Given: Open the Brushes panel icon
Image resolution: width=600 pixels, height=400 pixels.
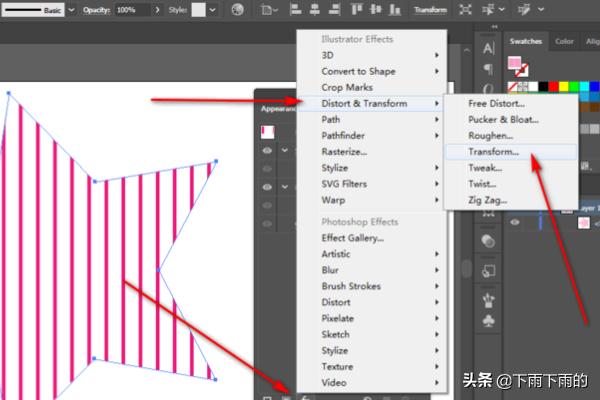Looking at the screenshot, I should click(x=489, y=299).
